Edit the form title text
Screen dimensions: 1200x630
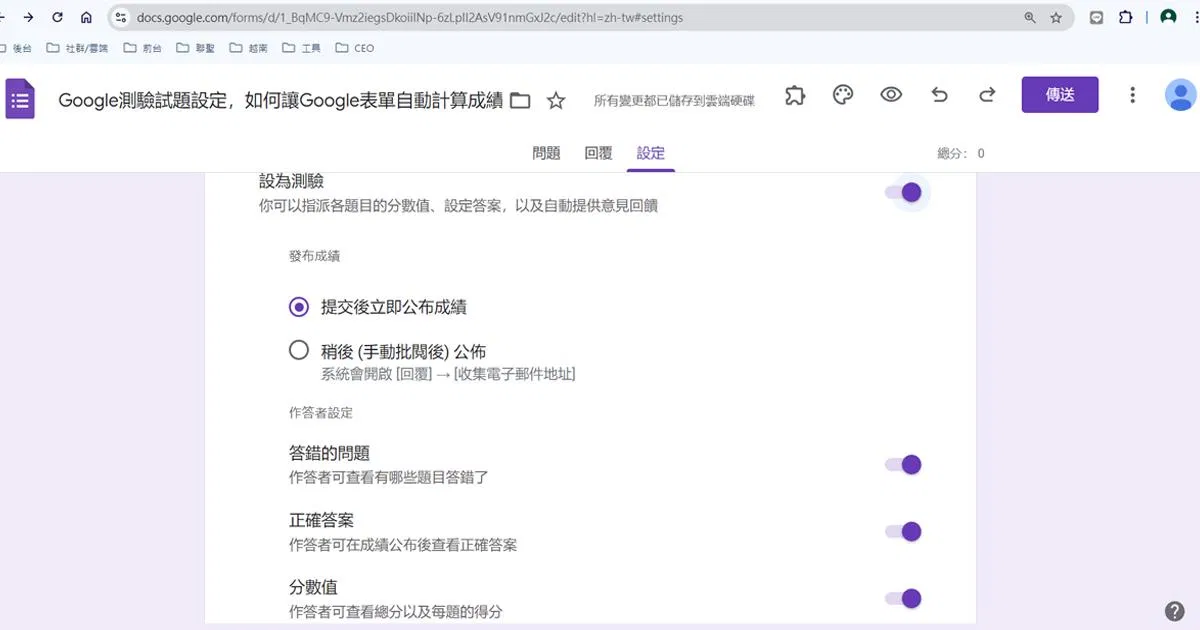click(280, 100)
